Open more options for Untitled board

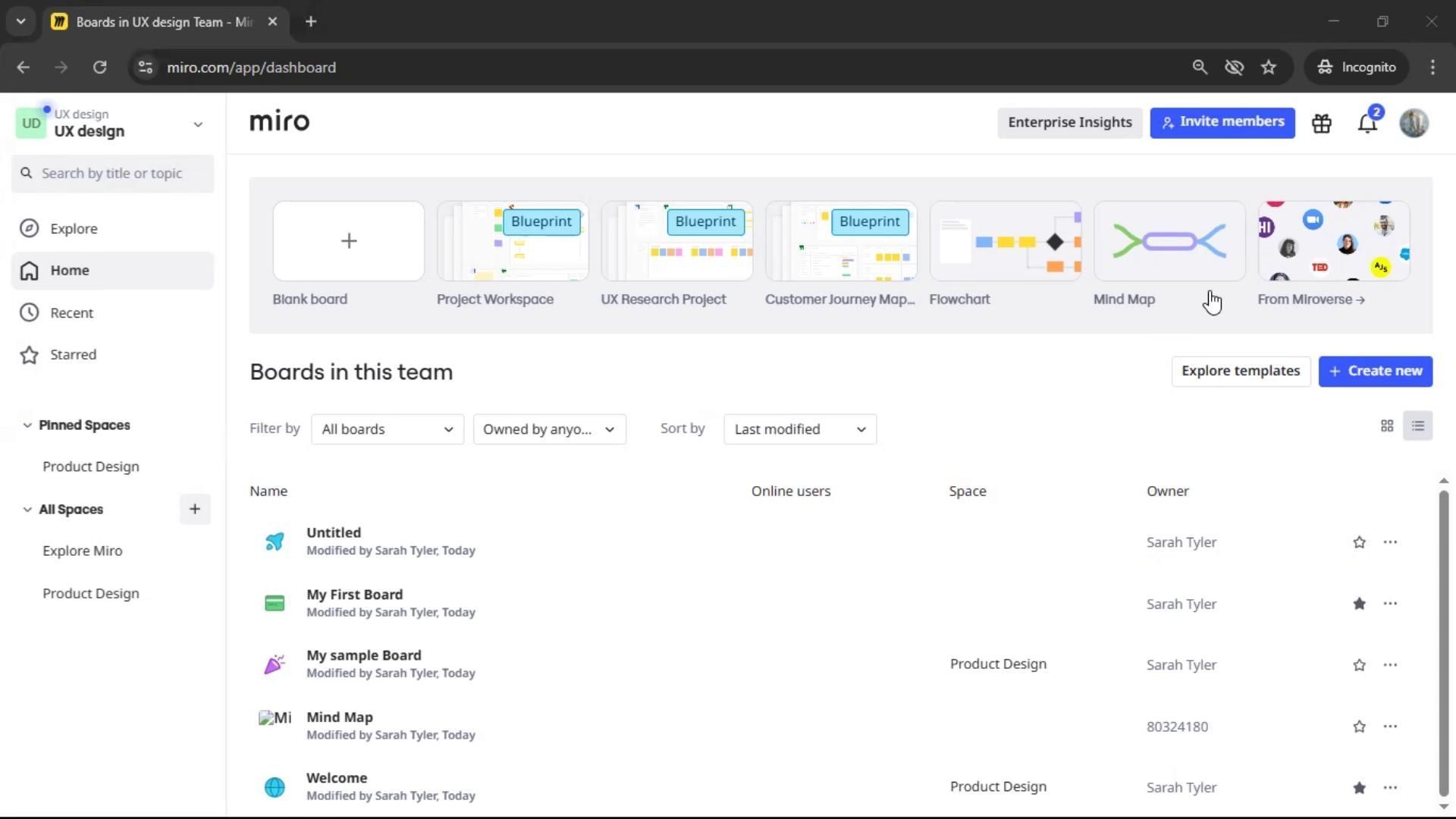(x=1390, y=542)
